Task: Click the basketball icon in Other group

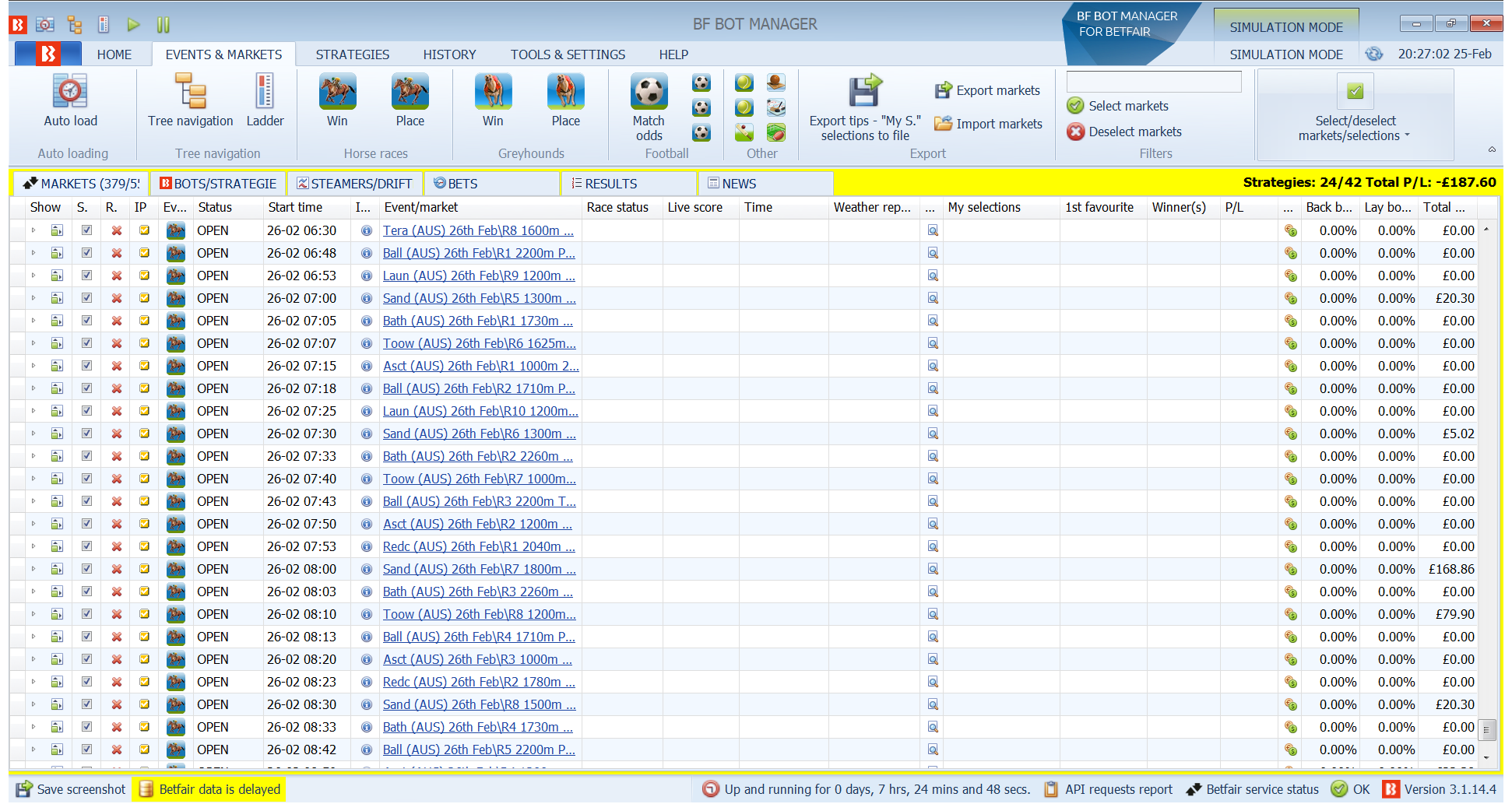Action: (775, 83)
